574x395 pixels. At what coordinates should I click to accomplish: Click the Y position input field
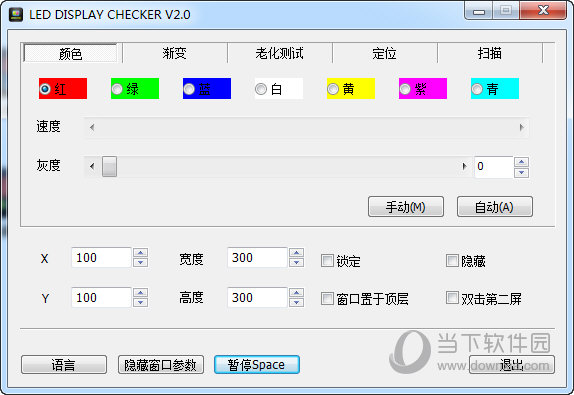(101, 297)
